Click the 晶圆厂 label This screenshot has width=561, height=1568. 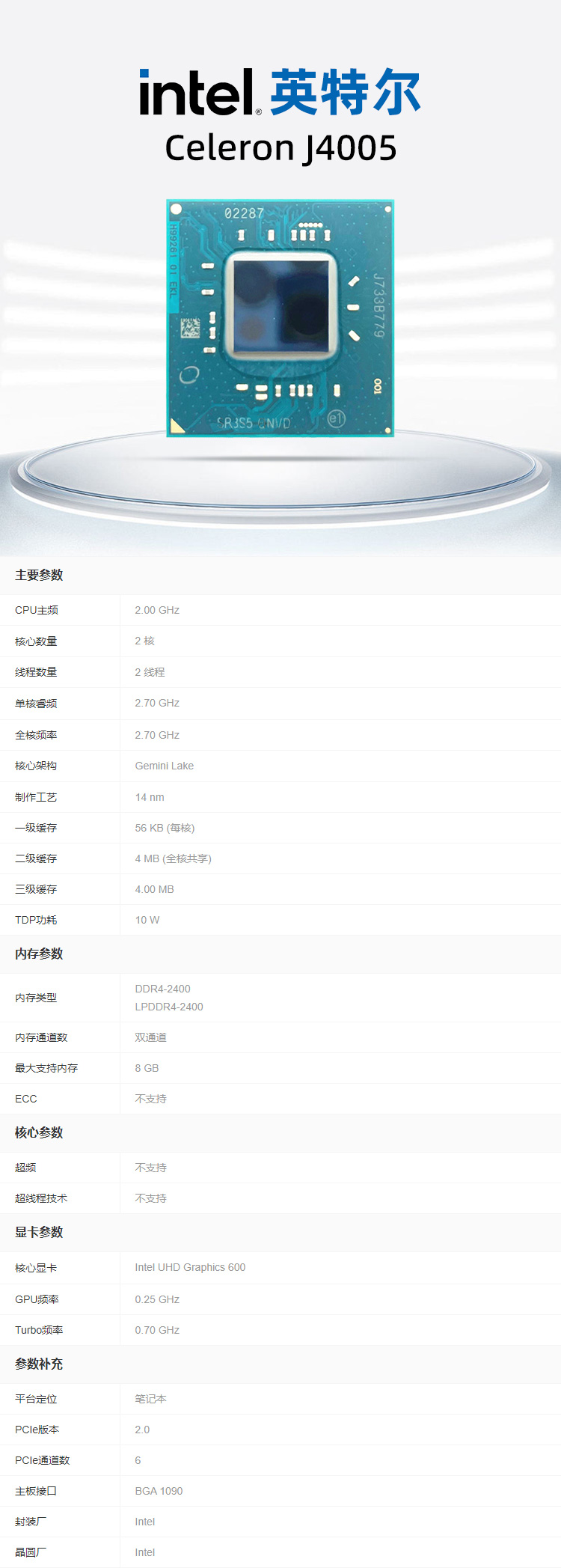(31, 1552)
